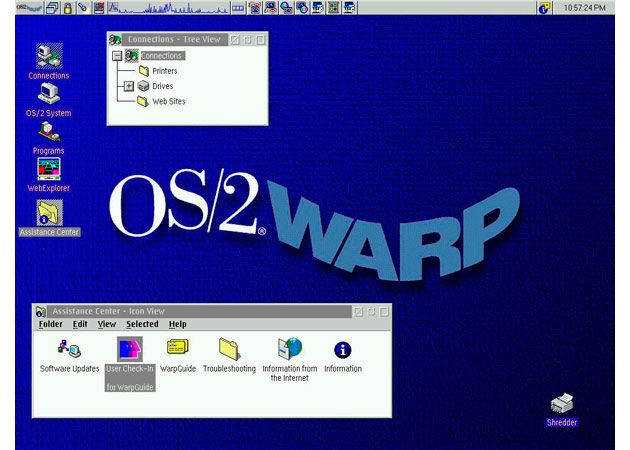Open the Folder menu in Assistance Center

click(x=50, y=324)
